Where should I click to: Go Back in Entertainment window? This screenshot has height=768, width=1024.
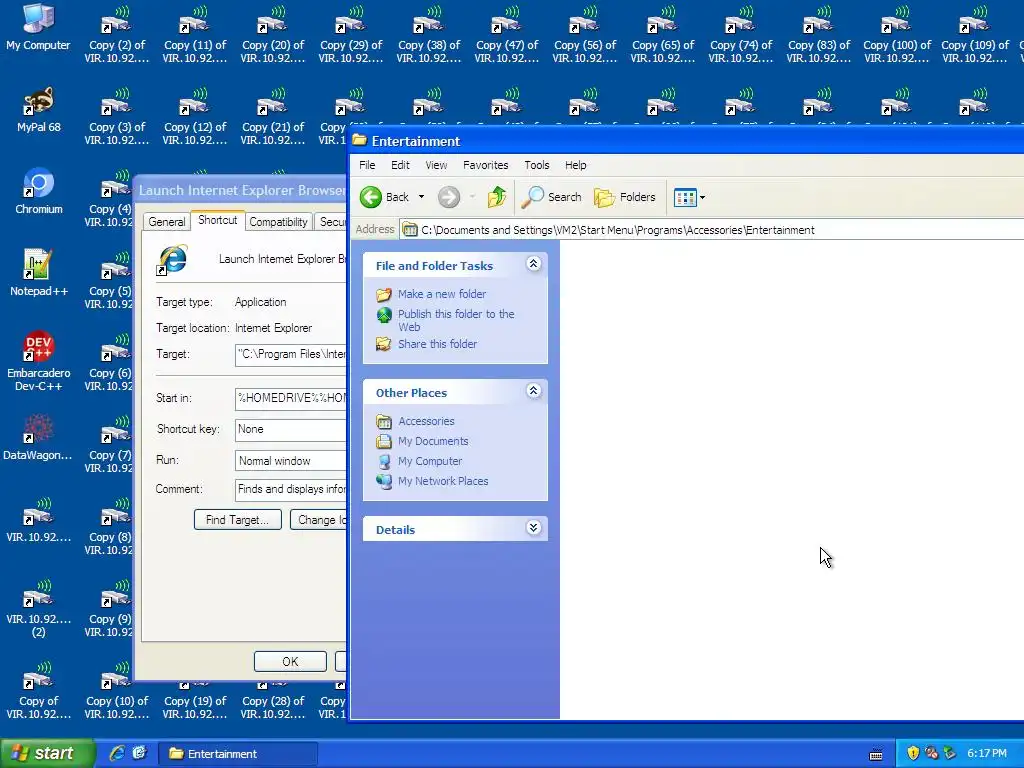click(x=385, y=197)
